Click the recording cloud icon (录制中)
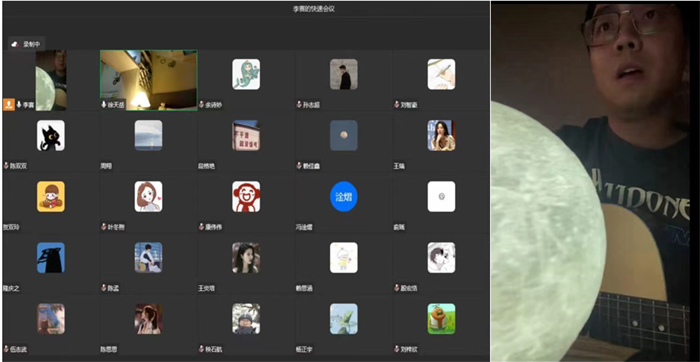The image size is (700, 362). point(15,44)
